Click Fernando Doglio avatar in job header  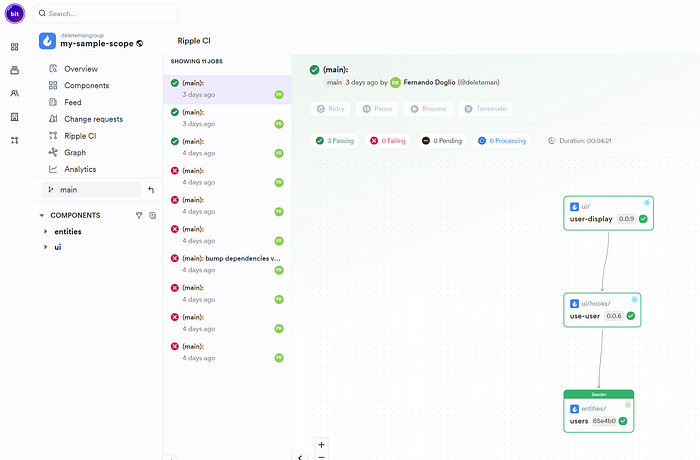point(395,83)
